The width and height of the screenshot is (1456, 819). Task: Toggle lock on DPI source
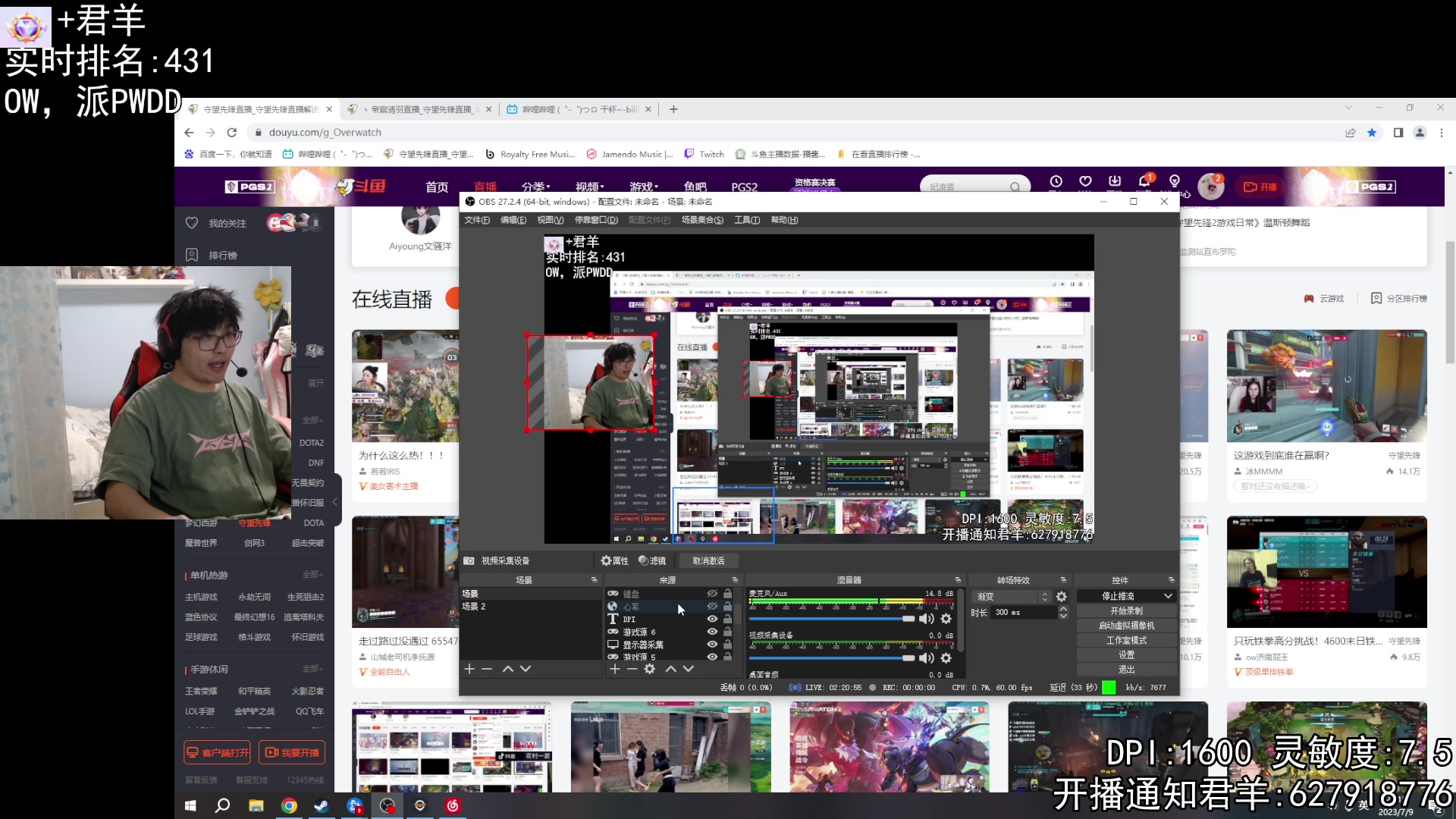(x=727, y=619)
